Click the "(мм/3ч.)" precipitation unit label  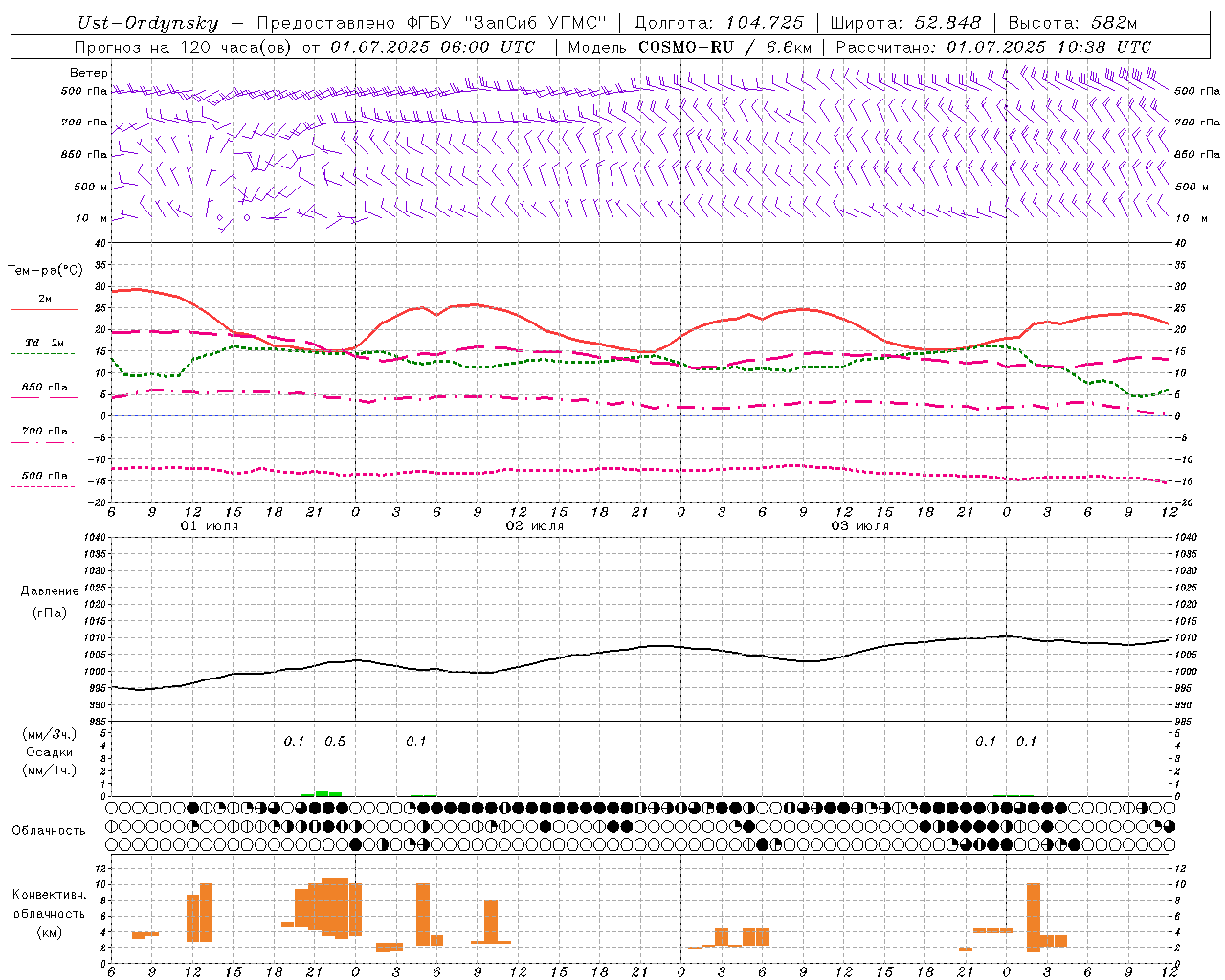point(49,734)
